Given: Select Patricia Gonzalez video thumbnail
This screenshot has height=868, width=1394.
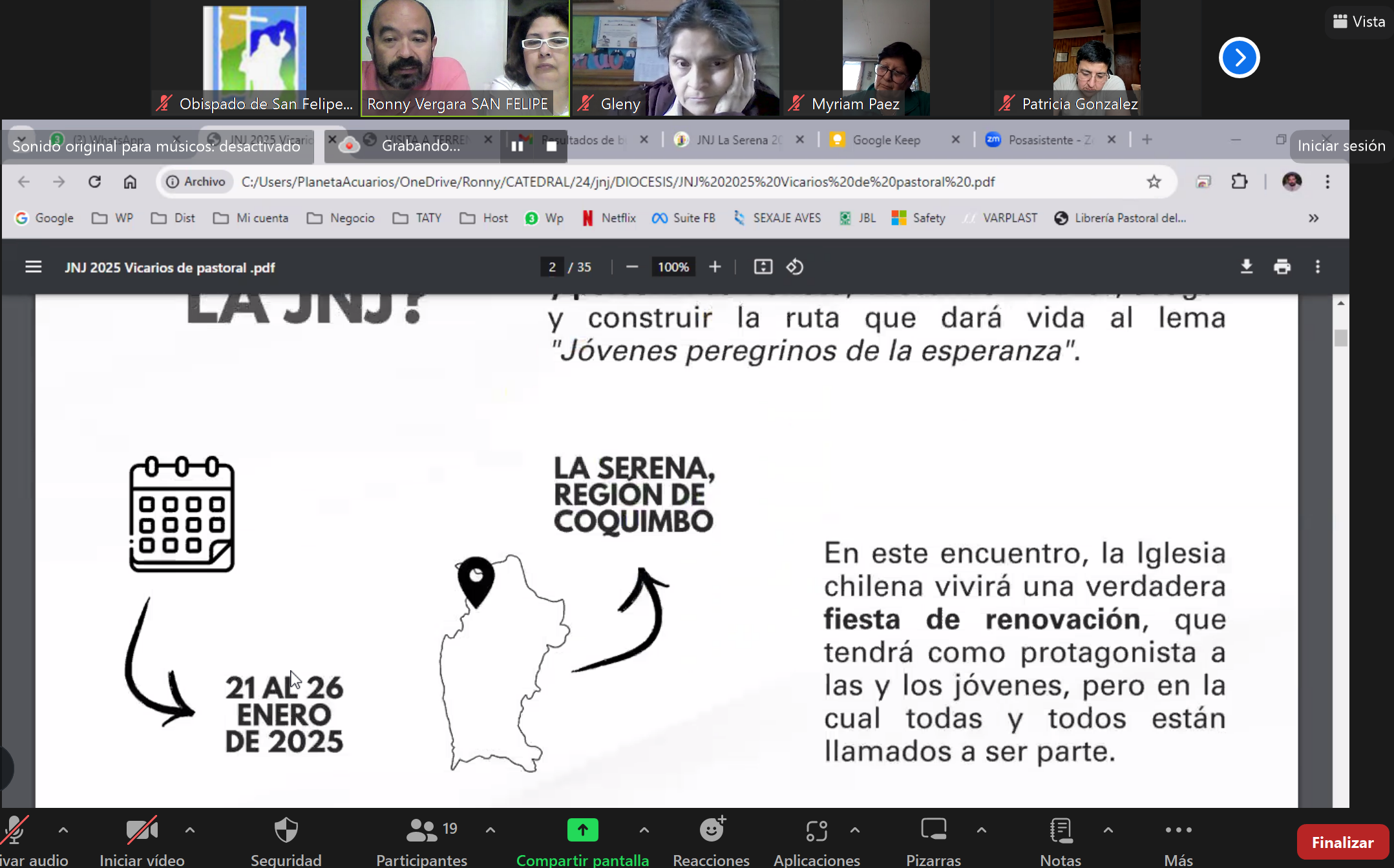Looking at the screenshot, I should (x=1097, y=58).
